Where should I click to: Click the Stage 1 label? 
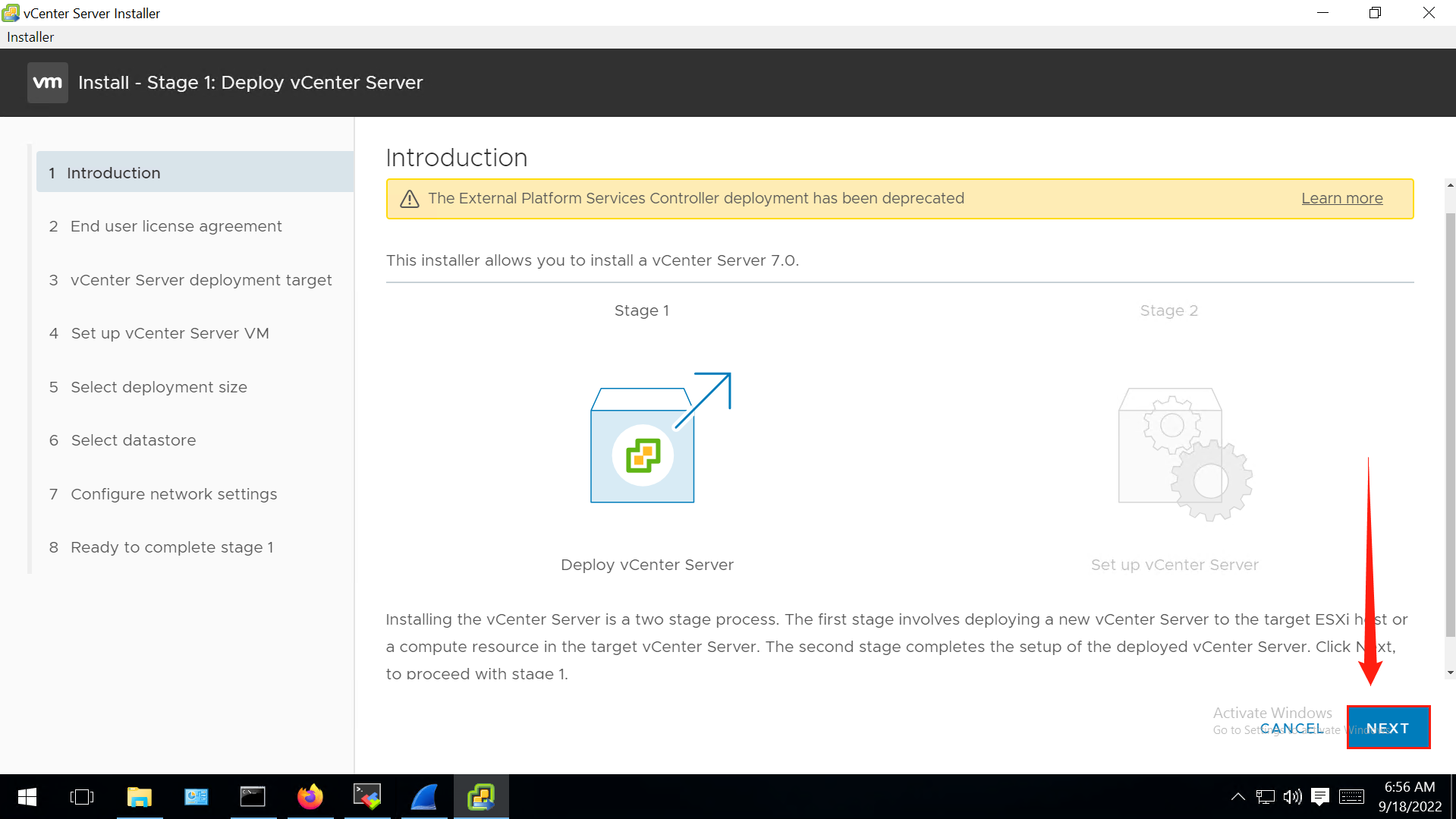click(642, 310)
